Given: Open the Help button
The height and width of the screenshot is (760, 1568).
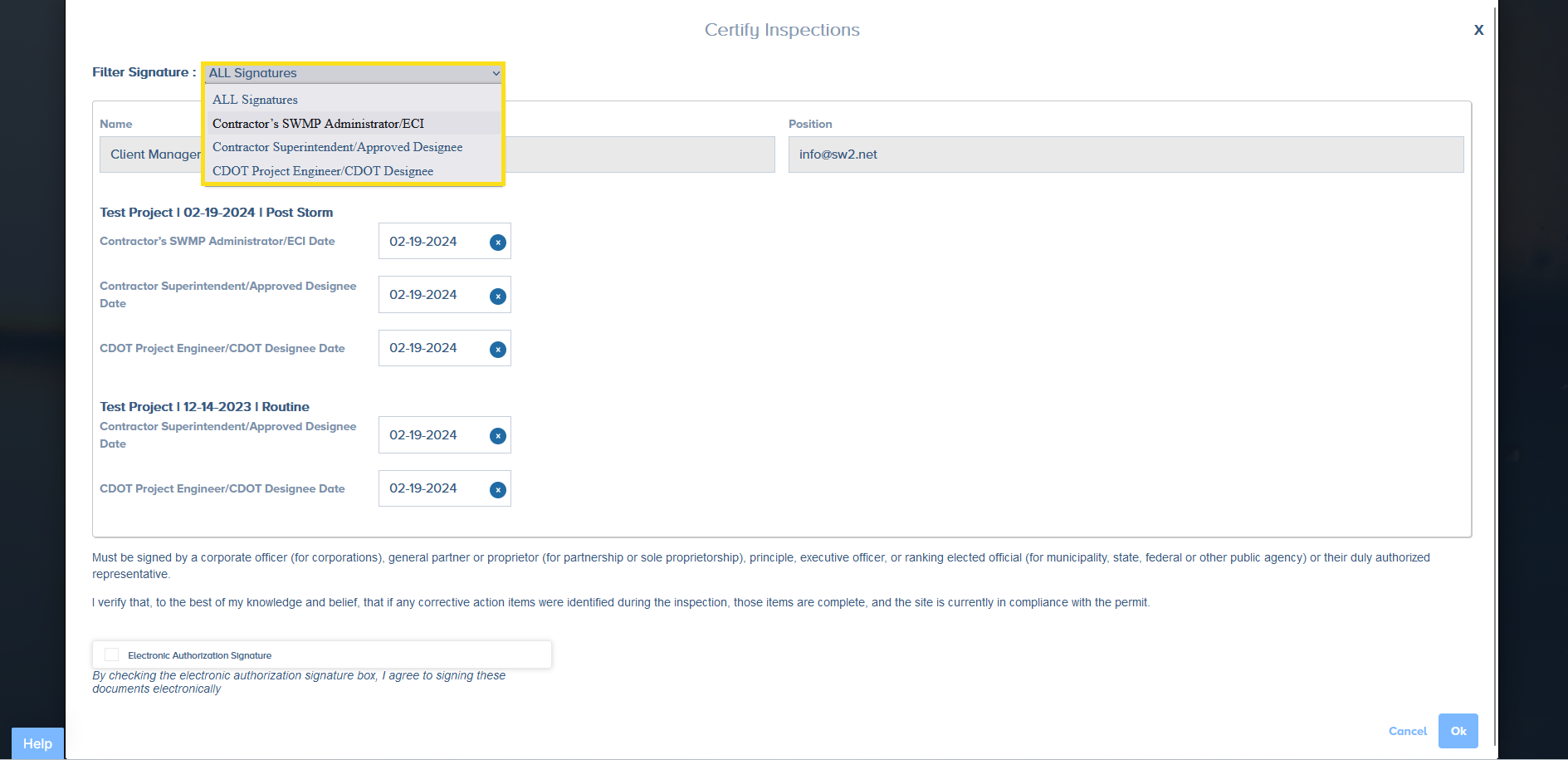Looking at the screenshot, I should [x=37, y=743].
